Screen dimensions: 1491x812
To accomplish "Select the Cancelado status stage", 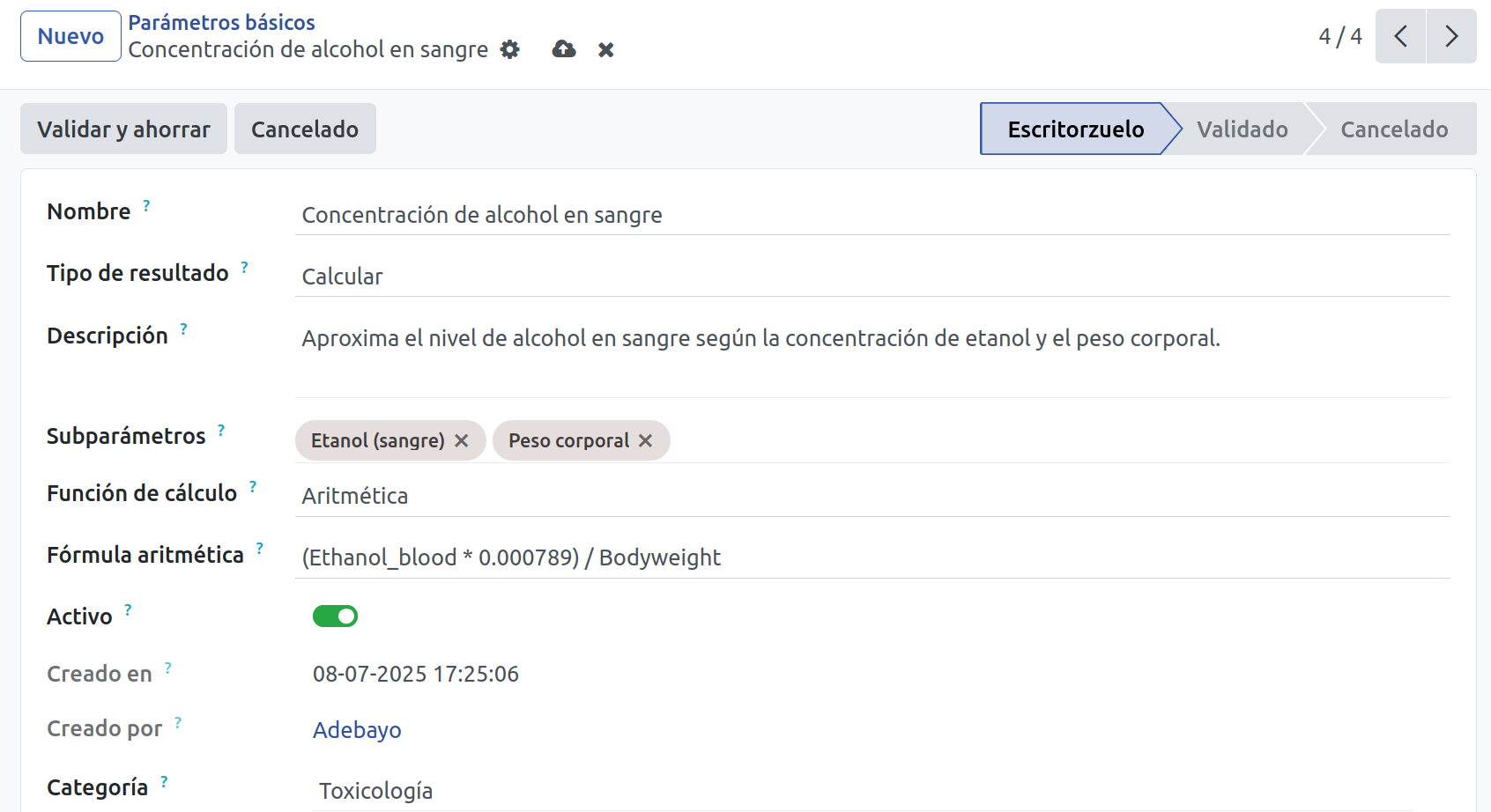I will click(x=1394, y=129).
